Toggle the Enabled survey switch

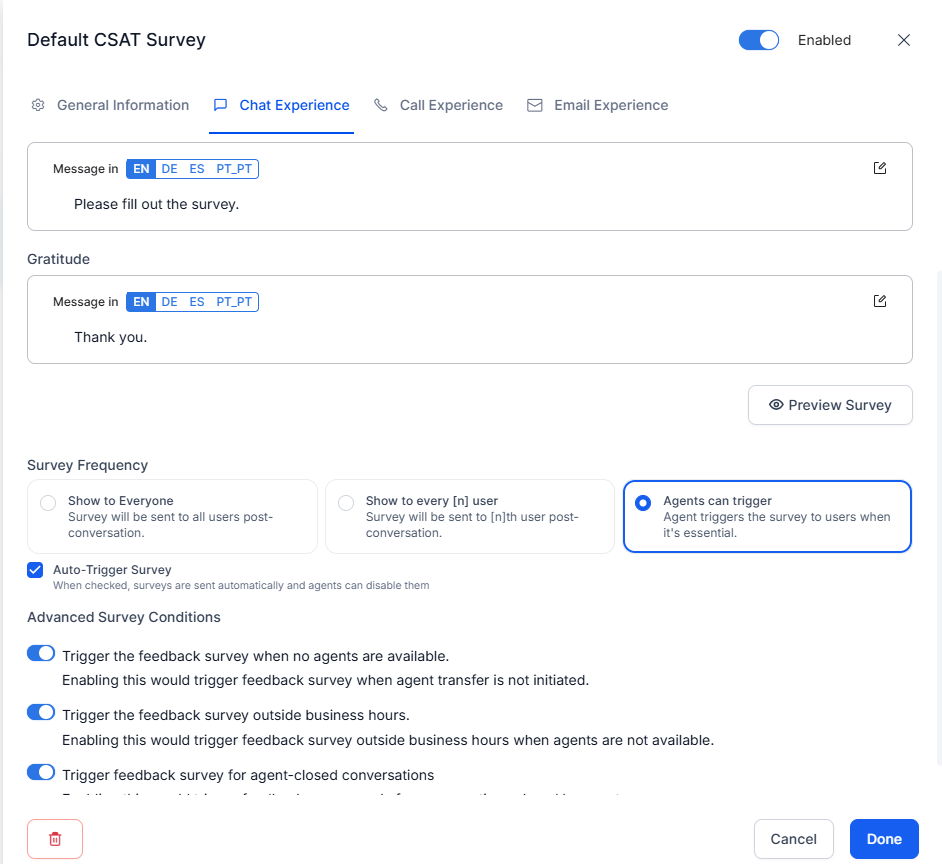coord(758,40)
